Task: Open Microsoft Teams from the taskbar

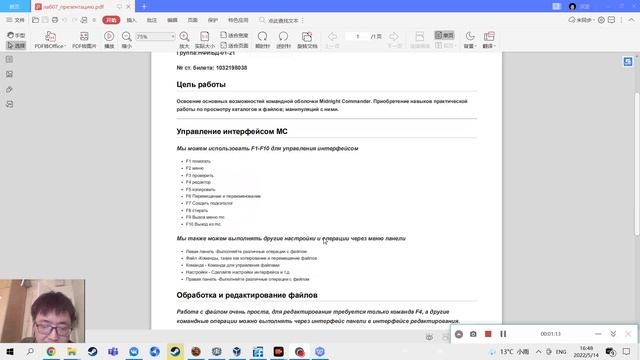Action: (113, 351)
